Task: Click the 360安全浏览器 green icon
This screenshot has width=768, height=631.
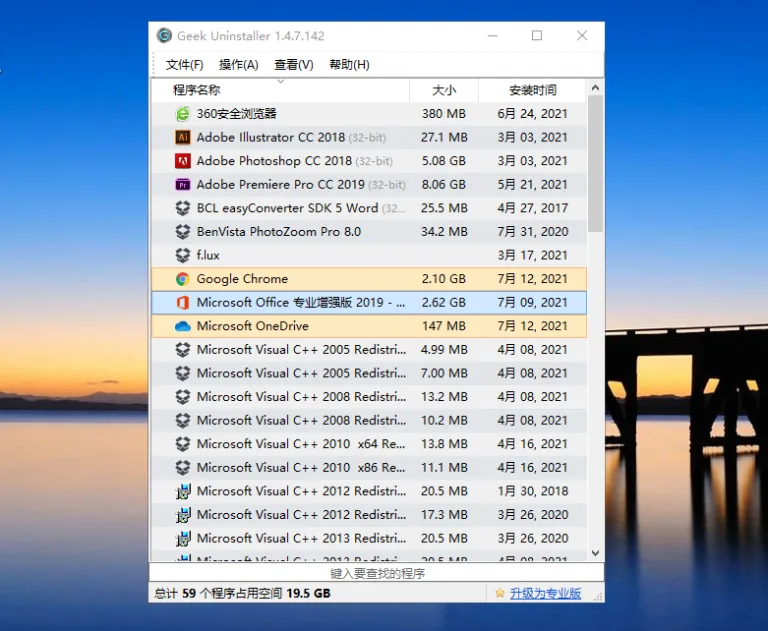Action: click(x=183, y=114)
